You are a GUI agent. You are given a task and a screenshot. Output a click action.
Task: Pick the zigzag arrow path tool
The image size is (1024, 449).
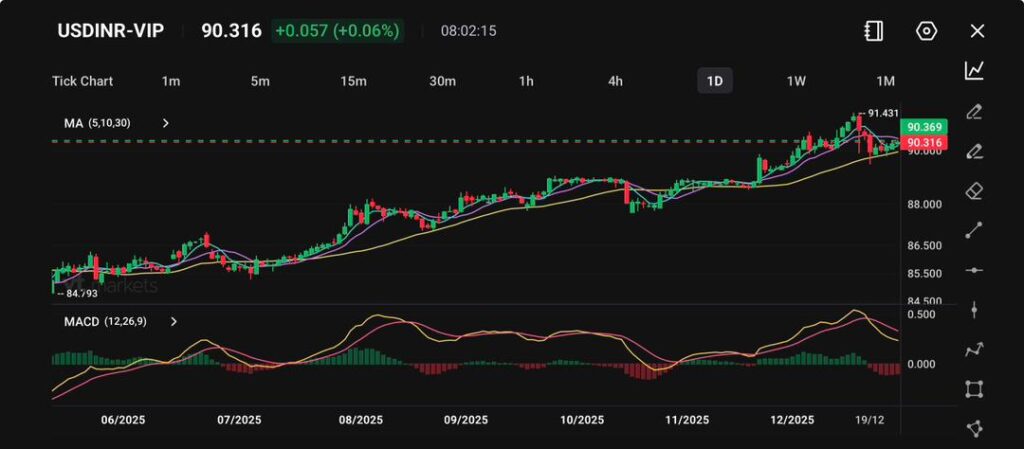[x=974, y=350]
